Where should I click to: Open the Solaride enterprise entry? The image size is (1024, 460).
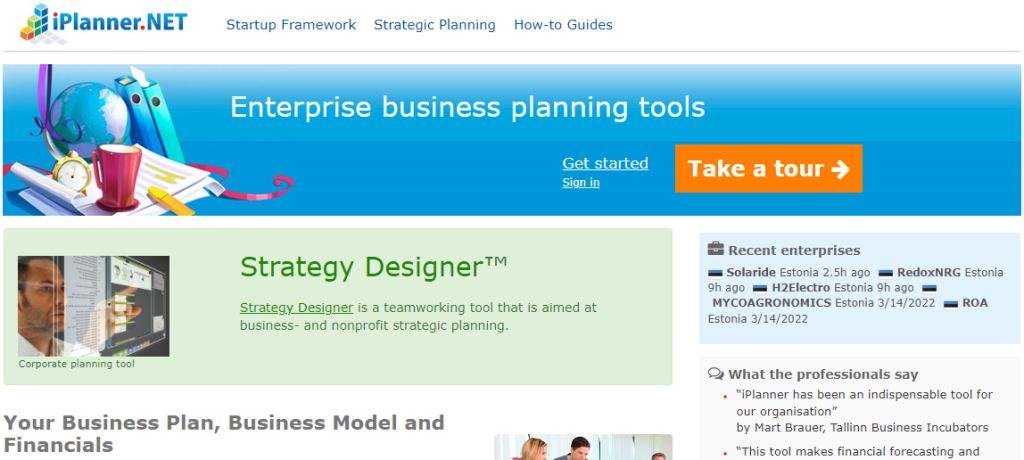pos(751,272)
